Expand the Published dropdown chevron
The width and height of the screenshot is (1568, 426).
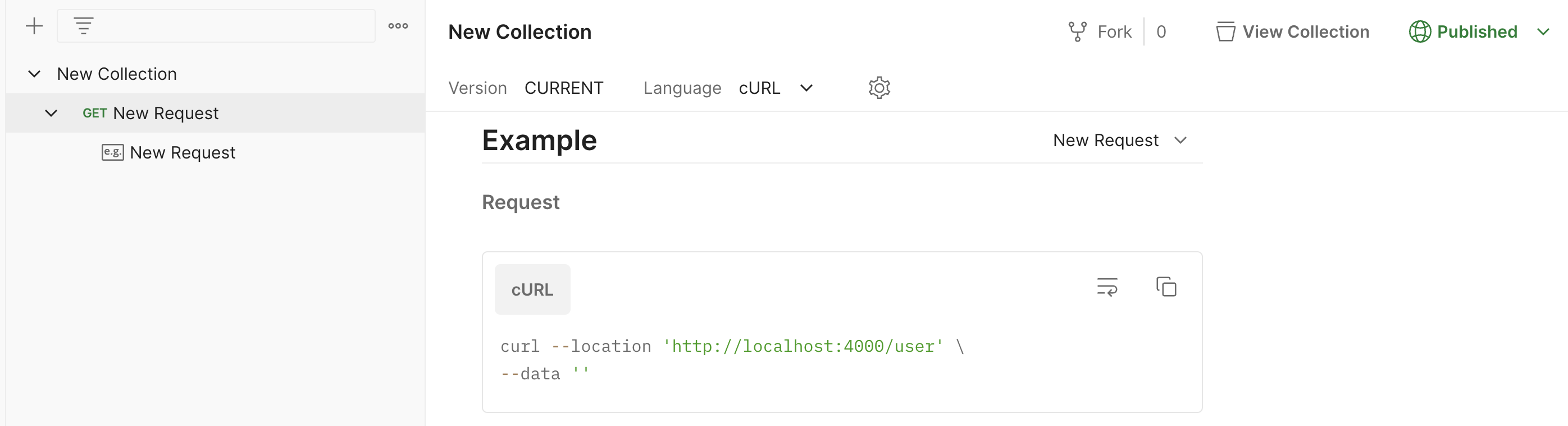(1542, 31)
